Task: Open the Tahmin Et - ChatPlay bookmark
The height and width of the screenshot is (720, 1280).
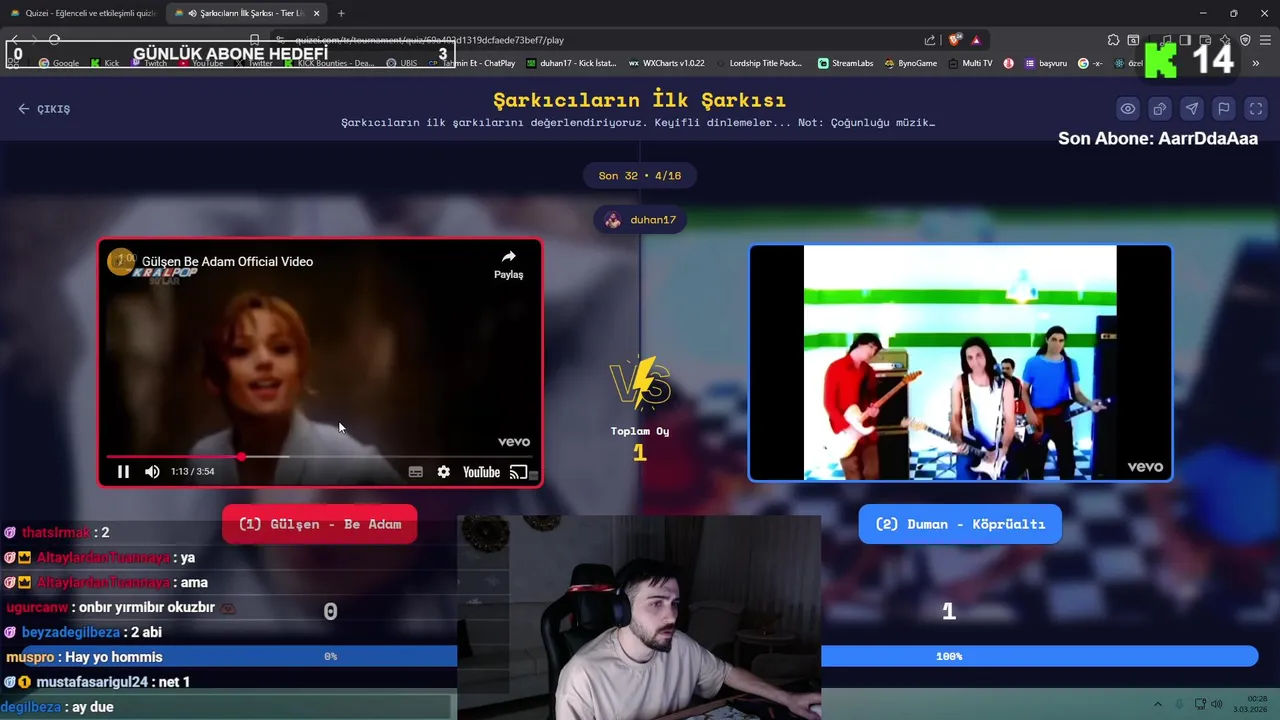Action: pyautogui.click(x=472, y=63)
